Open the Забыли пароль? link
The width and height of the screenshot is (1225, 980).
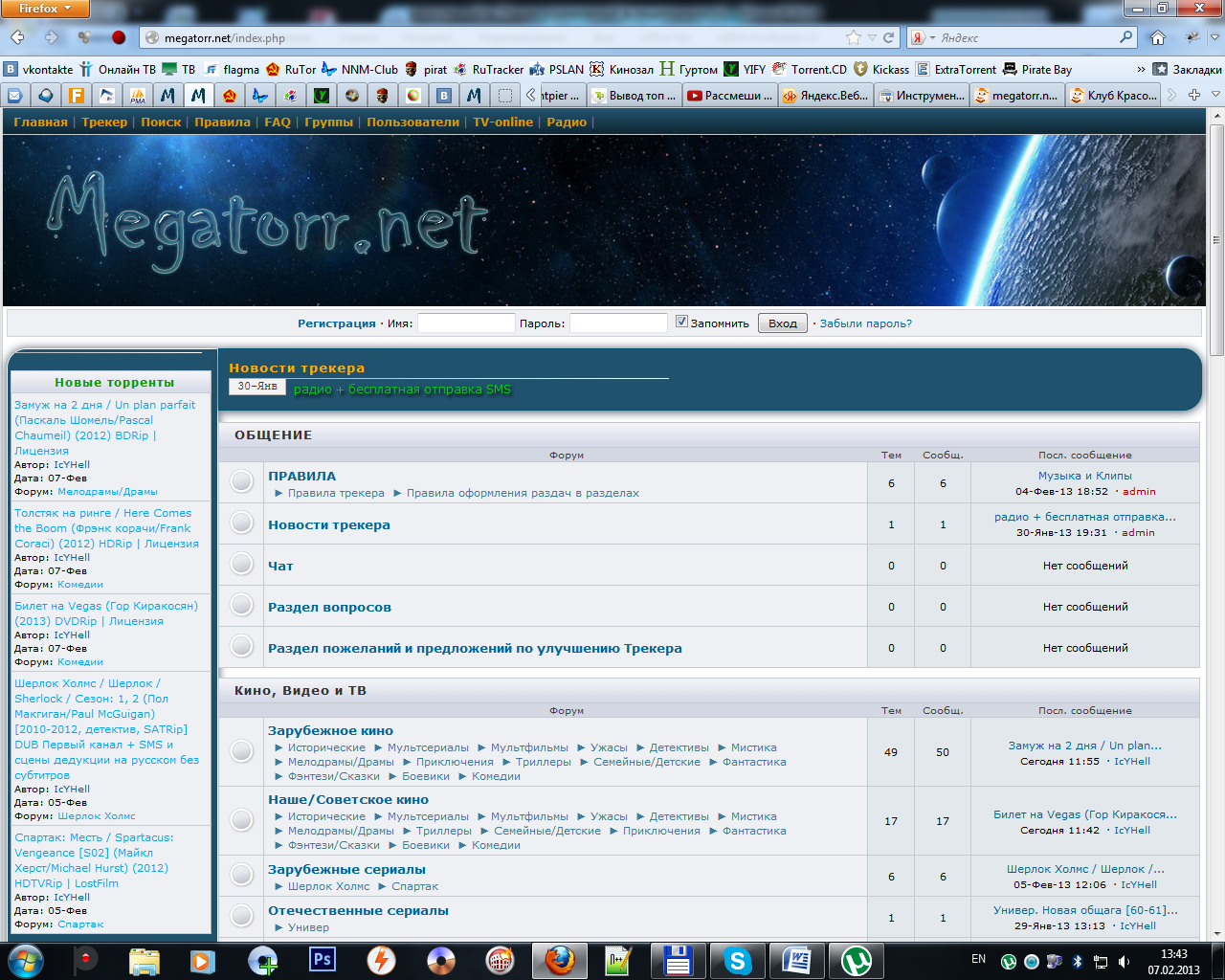(x=865, y=323)
